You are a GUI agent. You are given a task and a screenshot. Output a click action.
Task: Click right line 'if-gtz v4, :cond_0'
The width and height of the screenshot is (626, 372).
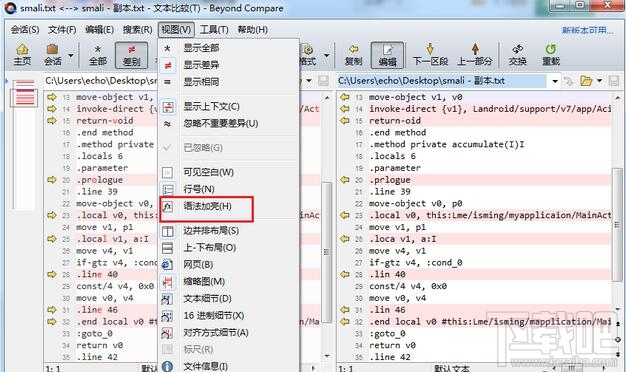coord(416,263)
